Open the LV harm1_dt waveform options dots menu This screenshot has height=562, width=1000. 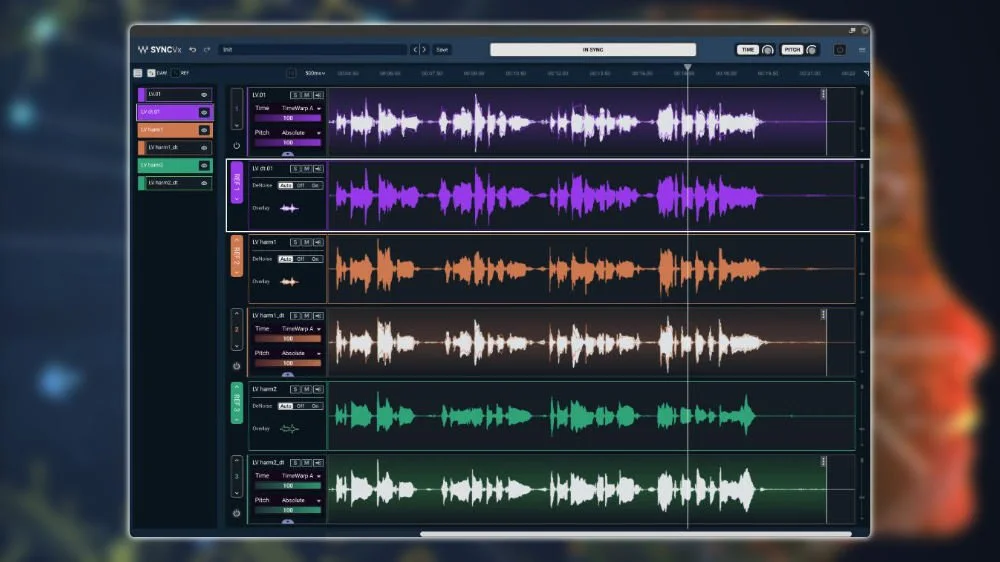tap(823, 314)
